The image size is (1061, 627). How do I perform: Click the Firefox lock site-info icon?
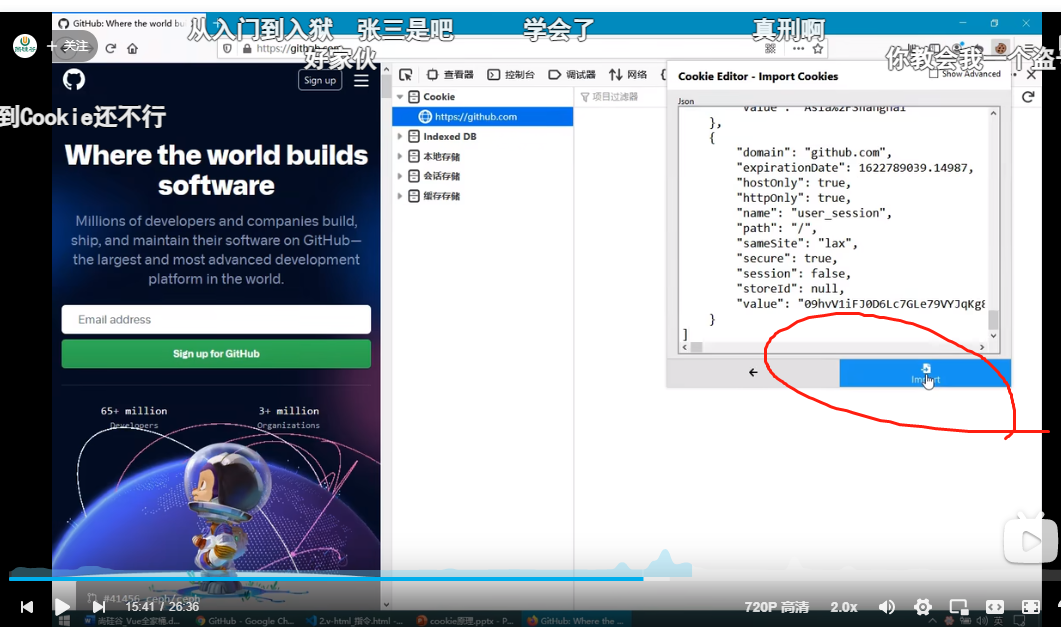click(247, 49)
